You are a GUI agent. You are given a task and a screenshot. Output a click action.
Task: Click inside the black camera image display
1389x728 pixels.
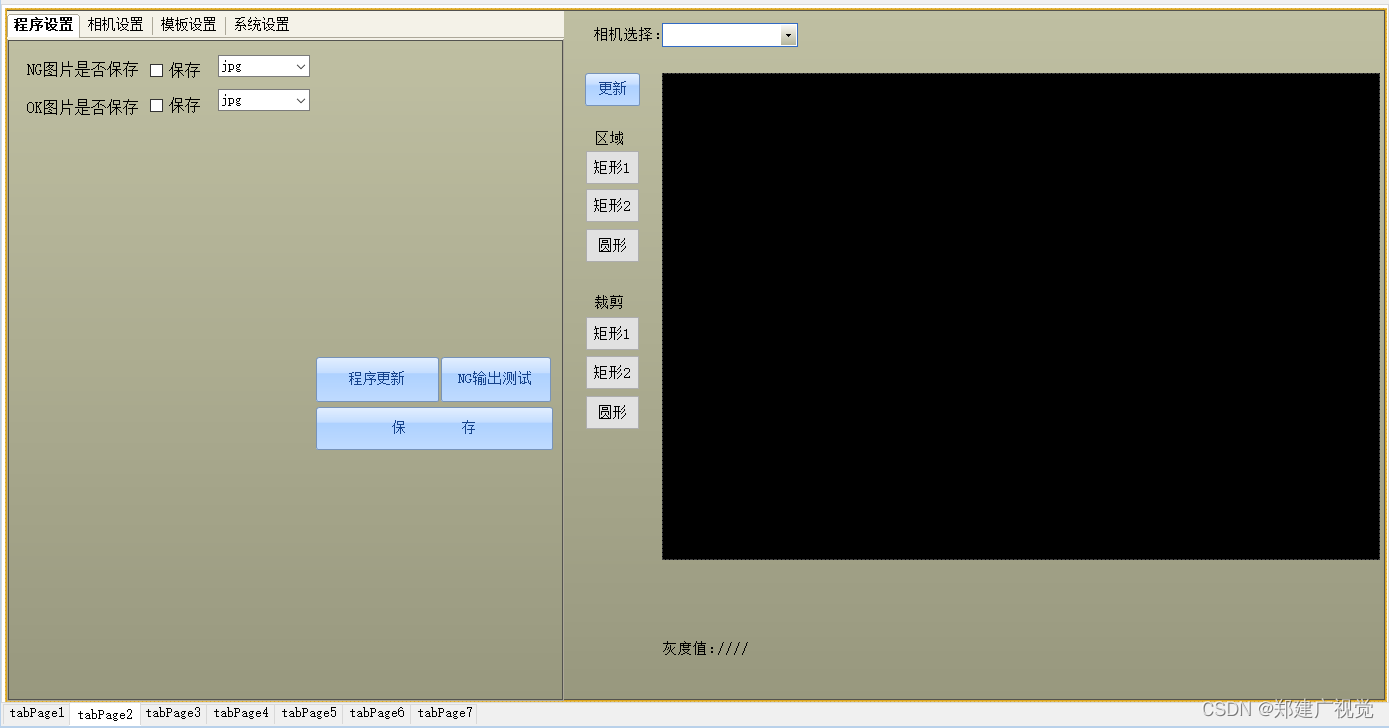point(1020,316)
